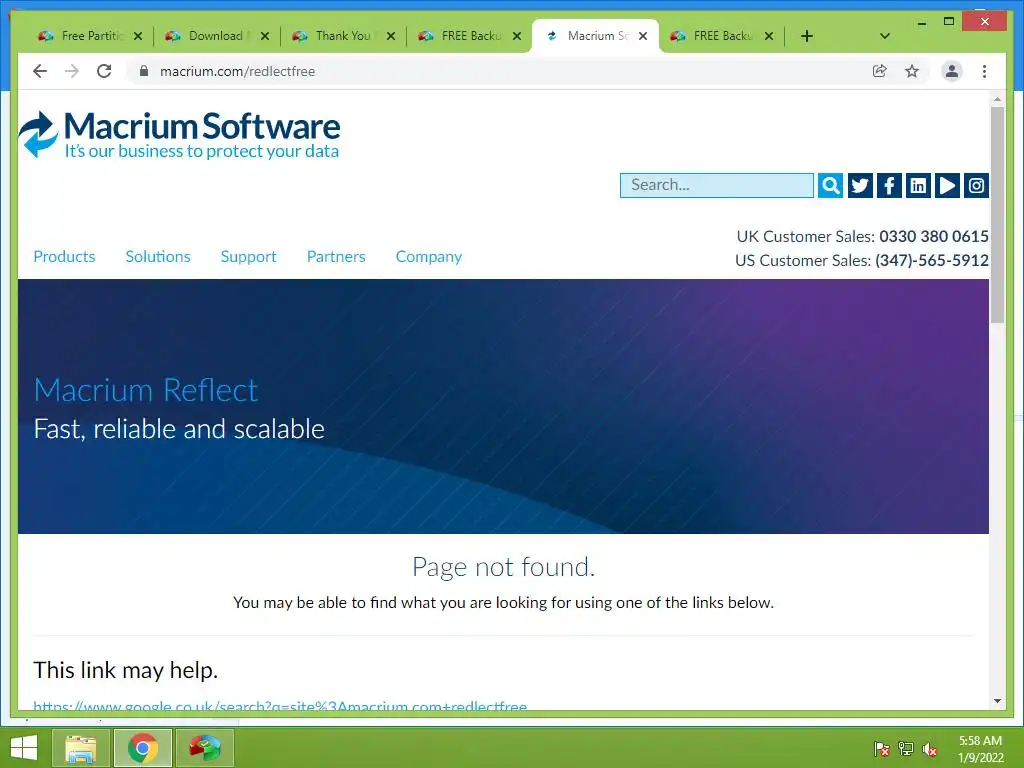Click the UK sales number 0330 380 0615

coord(933,236)
